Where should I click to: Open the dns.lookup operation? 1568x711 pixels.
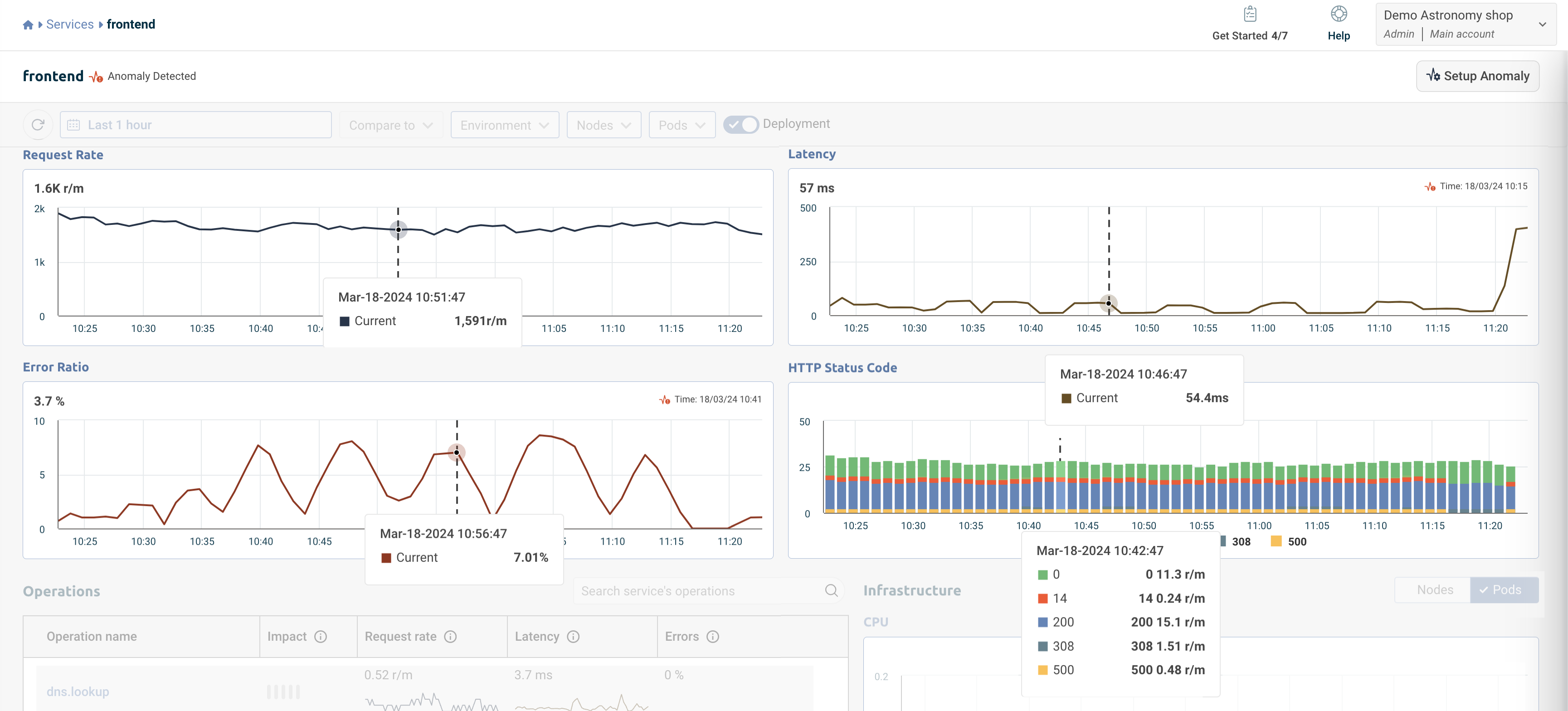(78, 692)
